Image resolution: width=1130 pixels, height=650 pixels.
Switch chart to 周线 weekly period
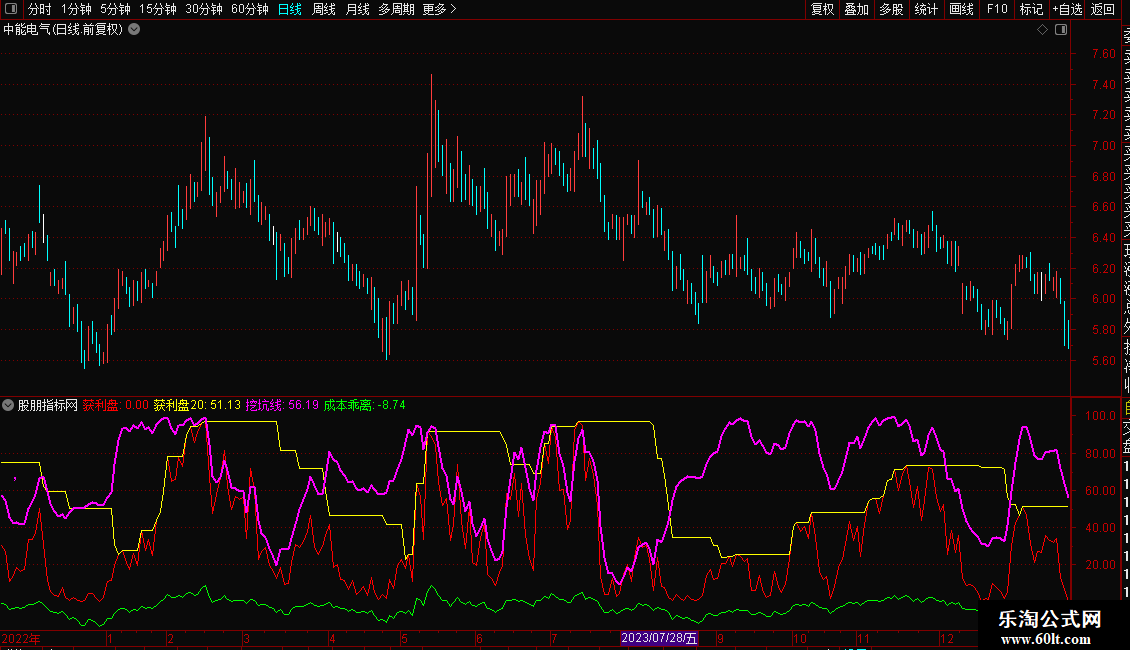click(324, 9)
